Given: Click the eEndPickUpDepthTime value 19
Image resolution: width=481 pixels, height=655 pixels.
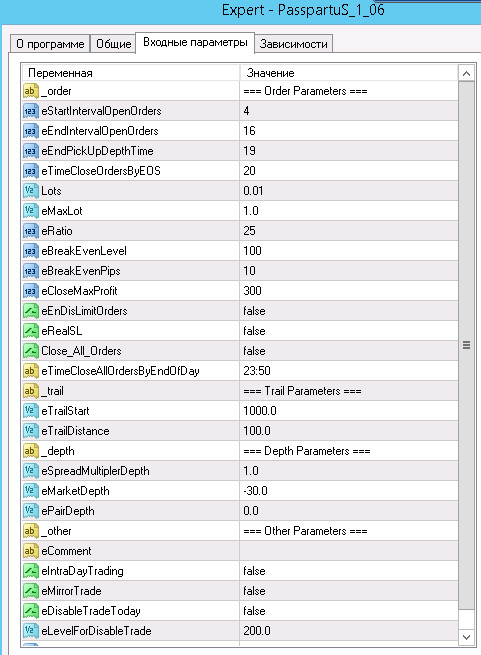Looking at the screenshot, I should (249, 151).
